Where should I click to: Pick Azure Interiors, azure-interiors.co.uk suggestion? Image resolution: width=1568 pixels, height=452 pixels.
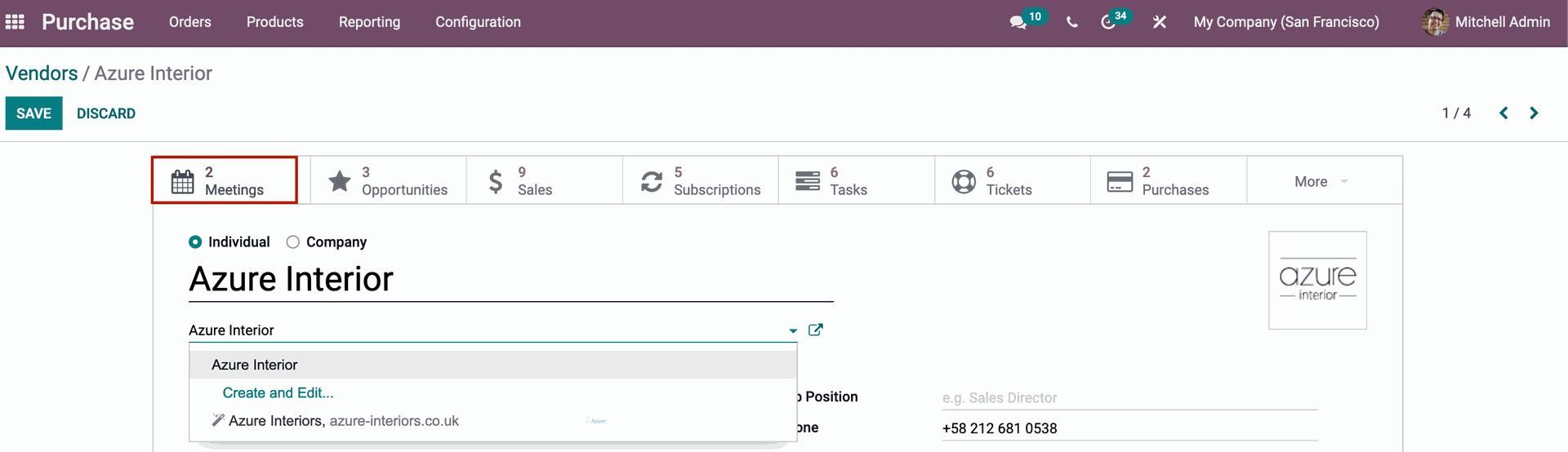point(493,421)
